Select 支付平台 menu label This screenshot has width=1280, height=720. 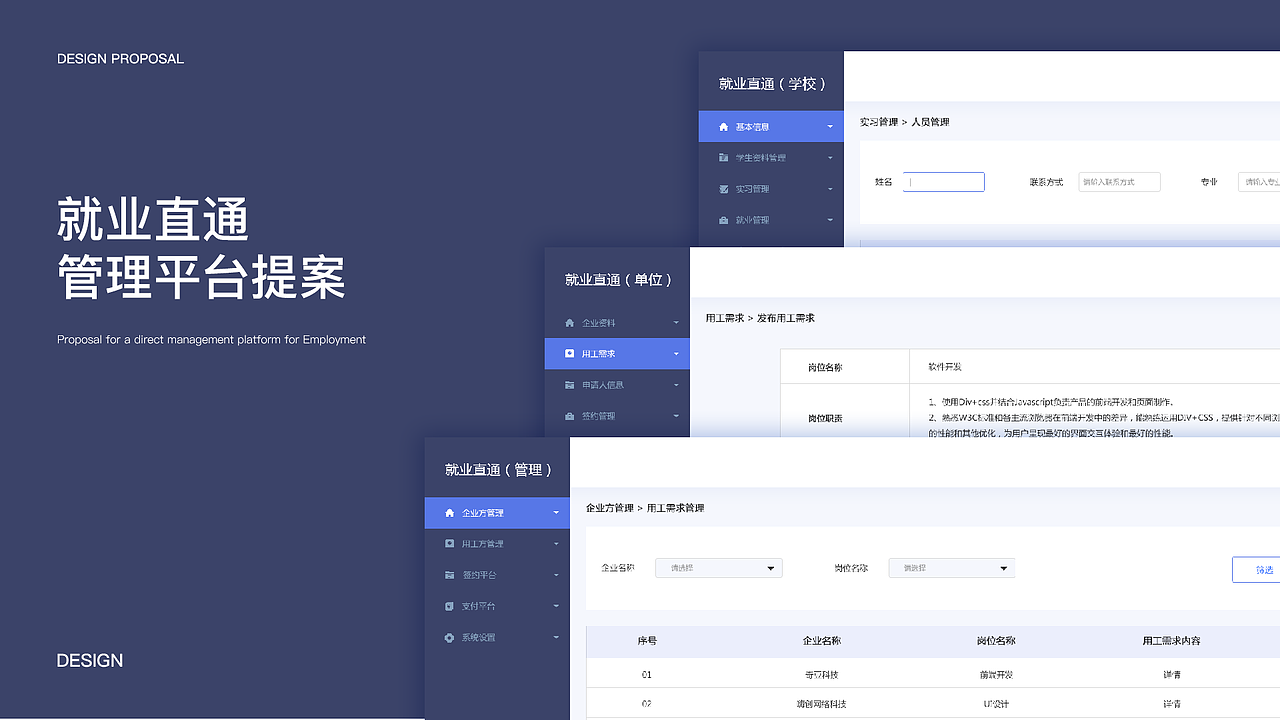[x=479, y=606]
